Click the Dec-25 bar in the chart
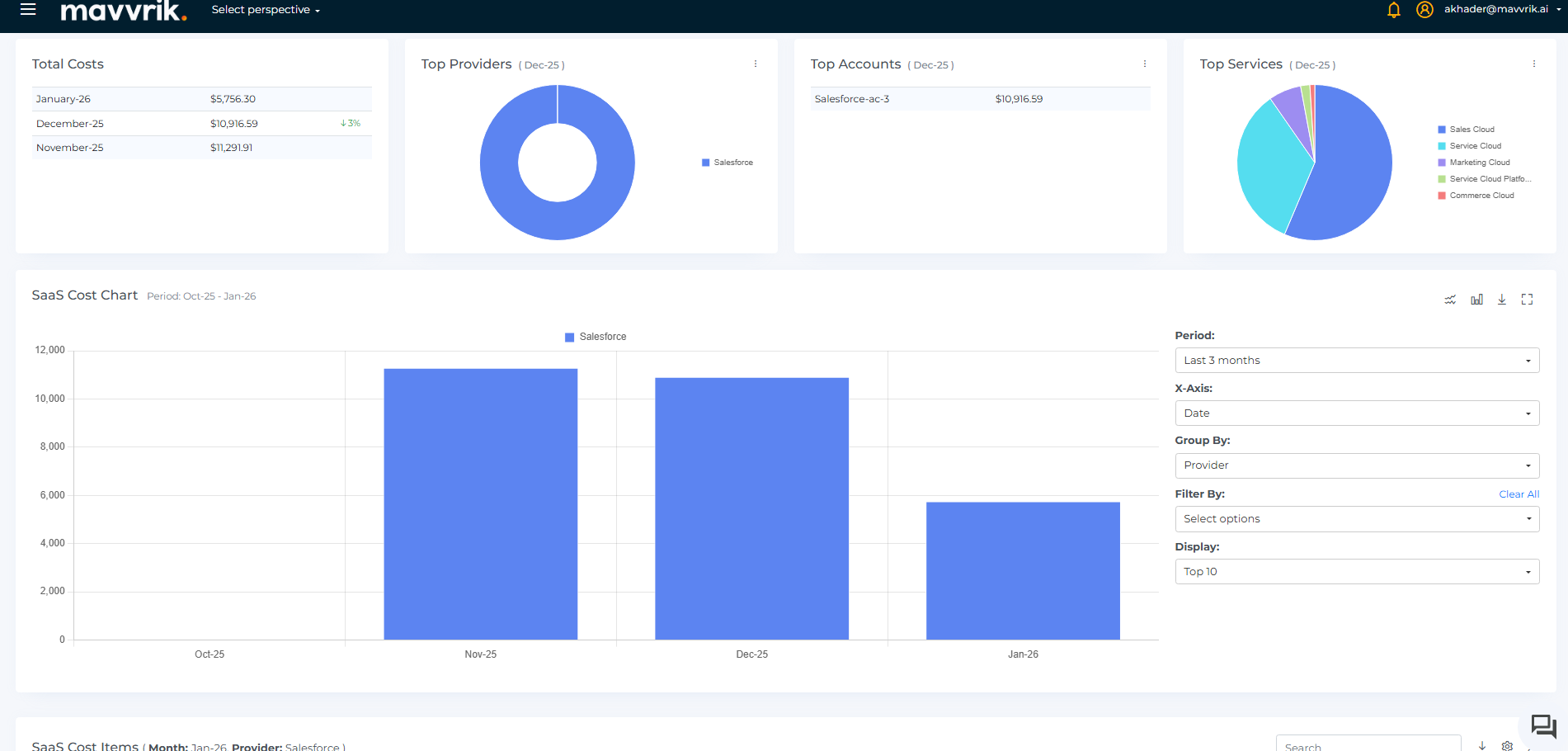 pos(751,508)
